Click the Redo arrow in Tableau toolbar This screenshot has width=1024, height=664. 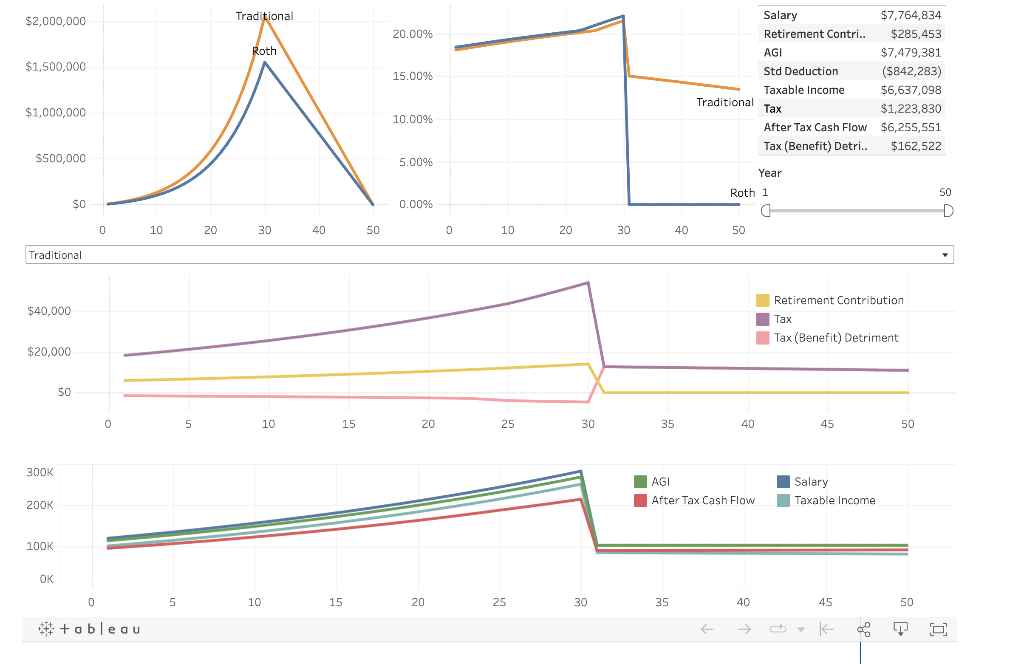click(744, 629)
